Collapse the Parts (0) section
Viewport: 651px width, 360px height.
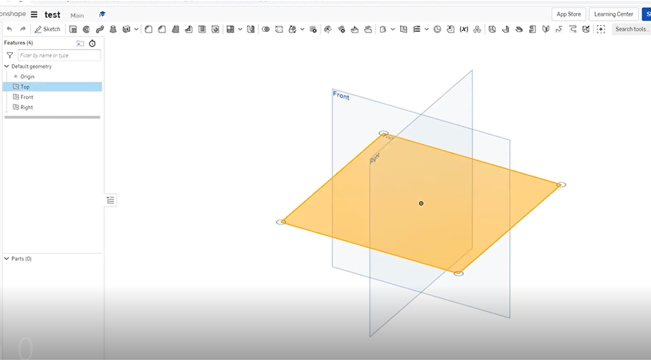(7, 259)
